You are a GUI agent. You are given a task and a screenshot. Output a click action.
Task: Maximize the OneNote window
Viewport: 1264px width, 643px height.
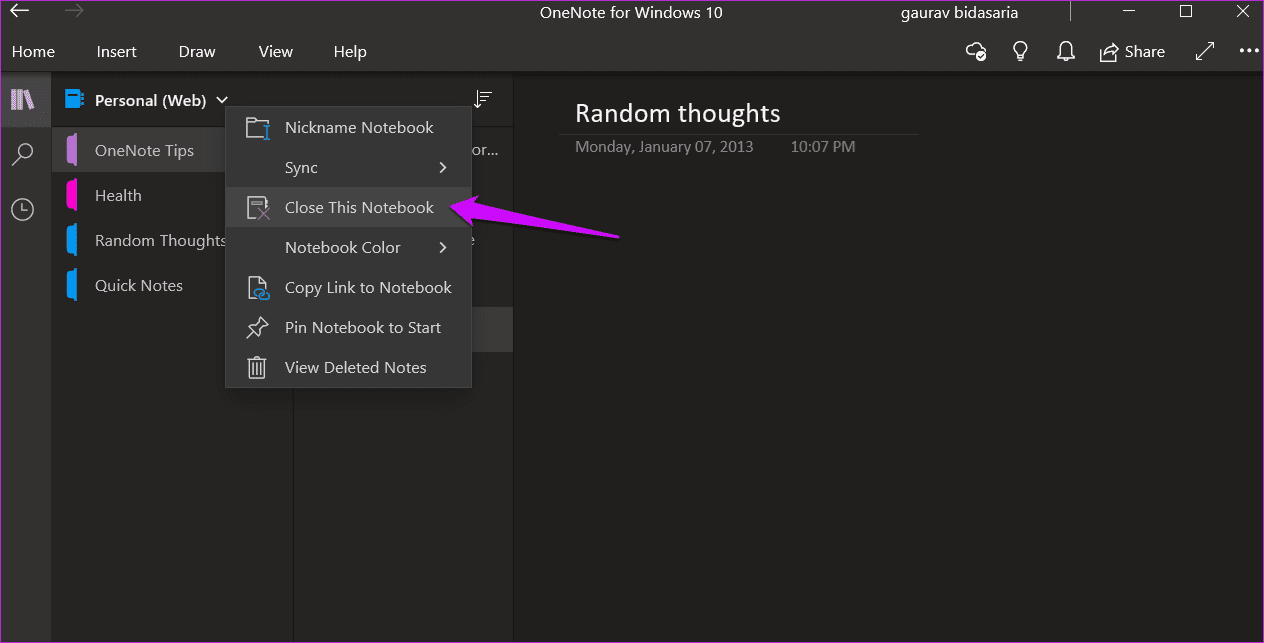(x=1186, y=12)
